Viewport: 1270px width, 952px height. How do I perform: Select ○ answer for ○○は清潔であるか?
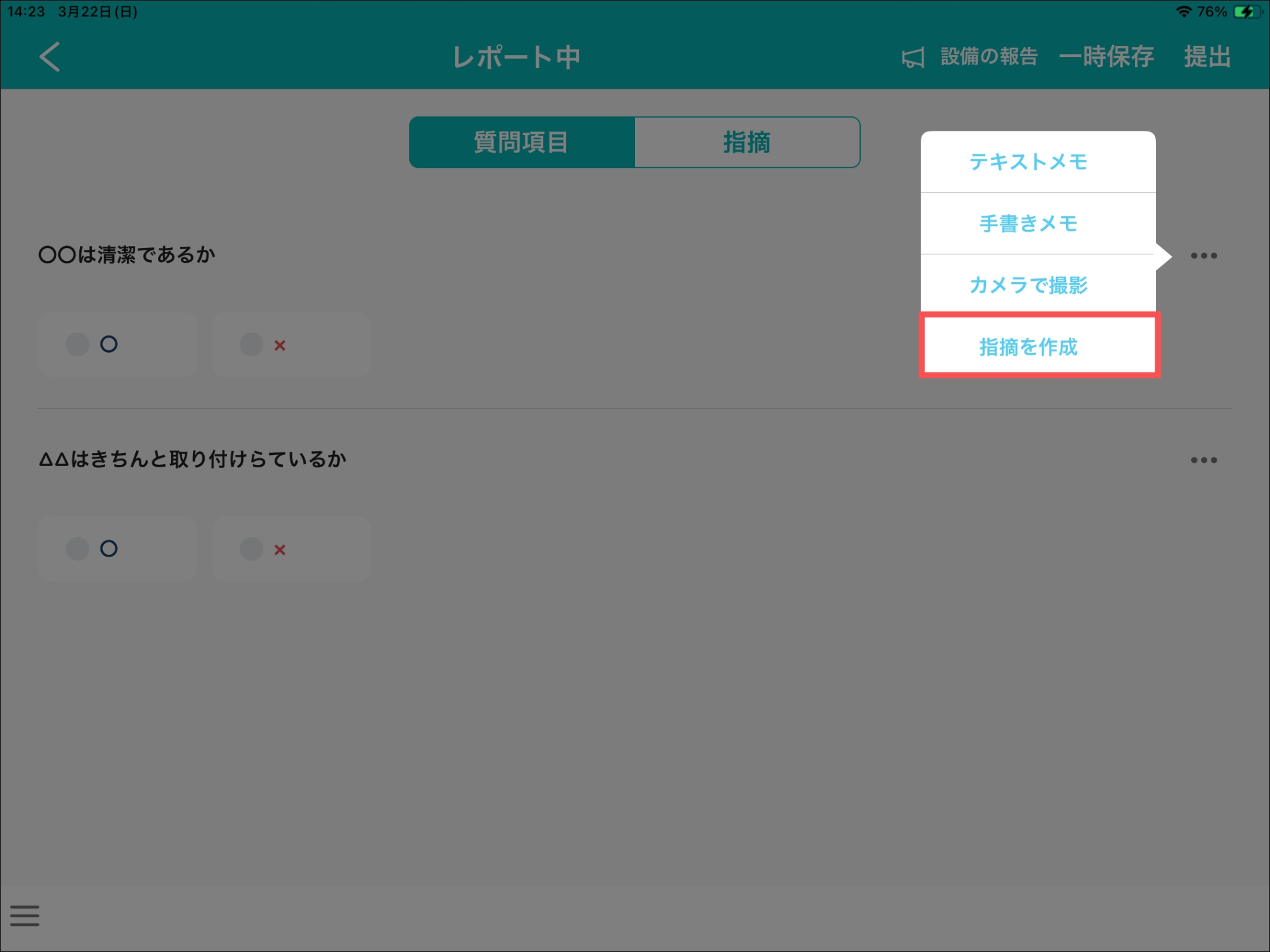117,344
